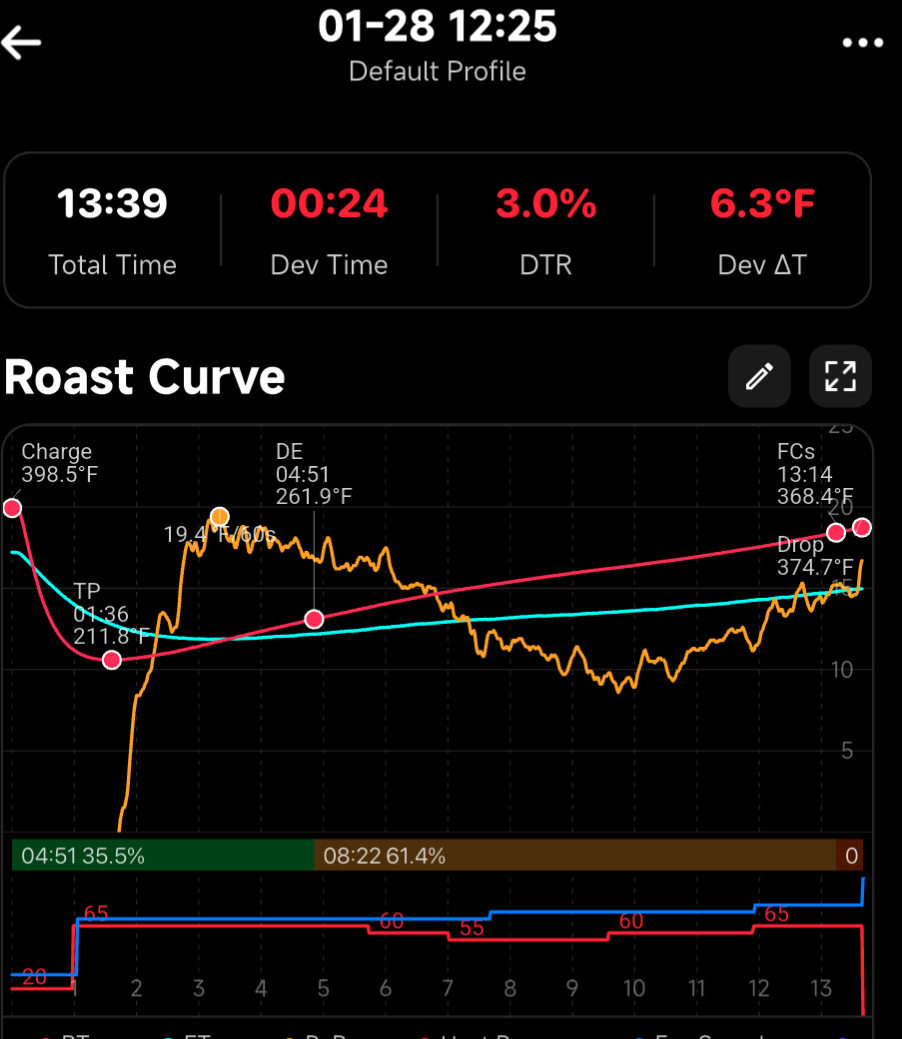Tap the Dev Time 00:24 stat
The image size is (902, 1039).
point(329,229)
